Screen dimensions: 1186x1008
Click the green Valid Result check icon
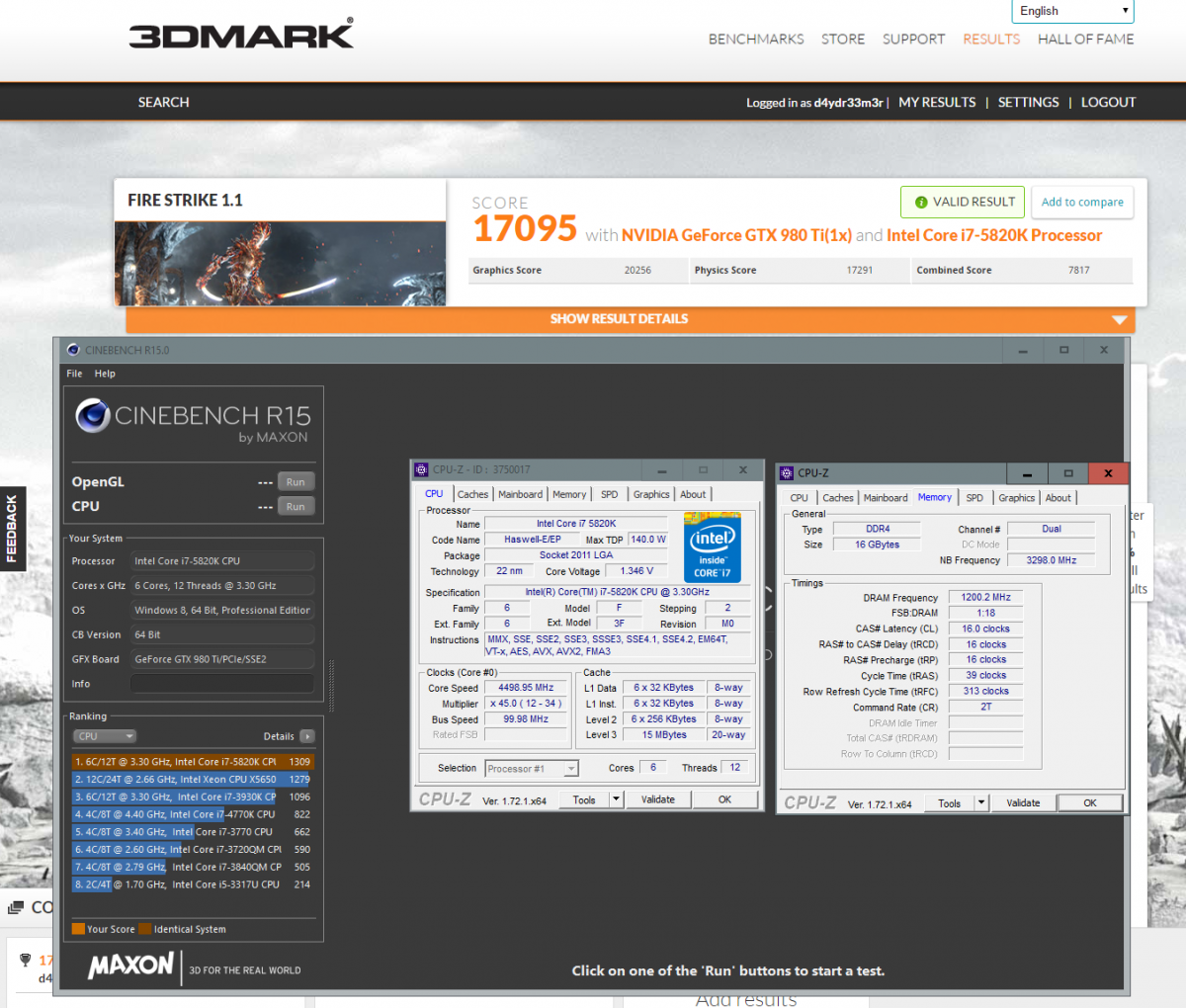coord(921,202)
